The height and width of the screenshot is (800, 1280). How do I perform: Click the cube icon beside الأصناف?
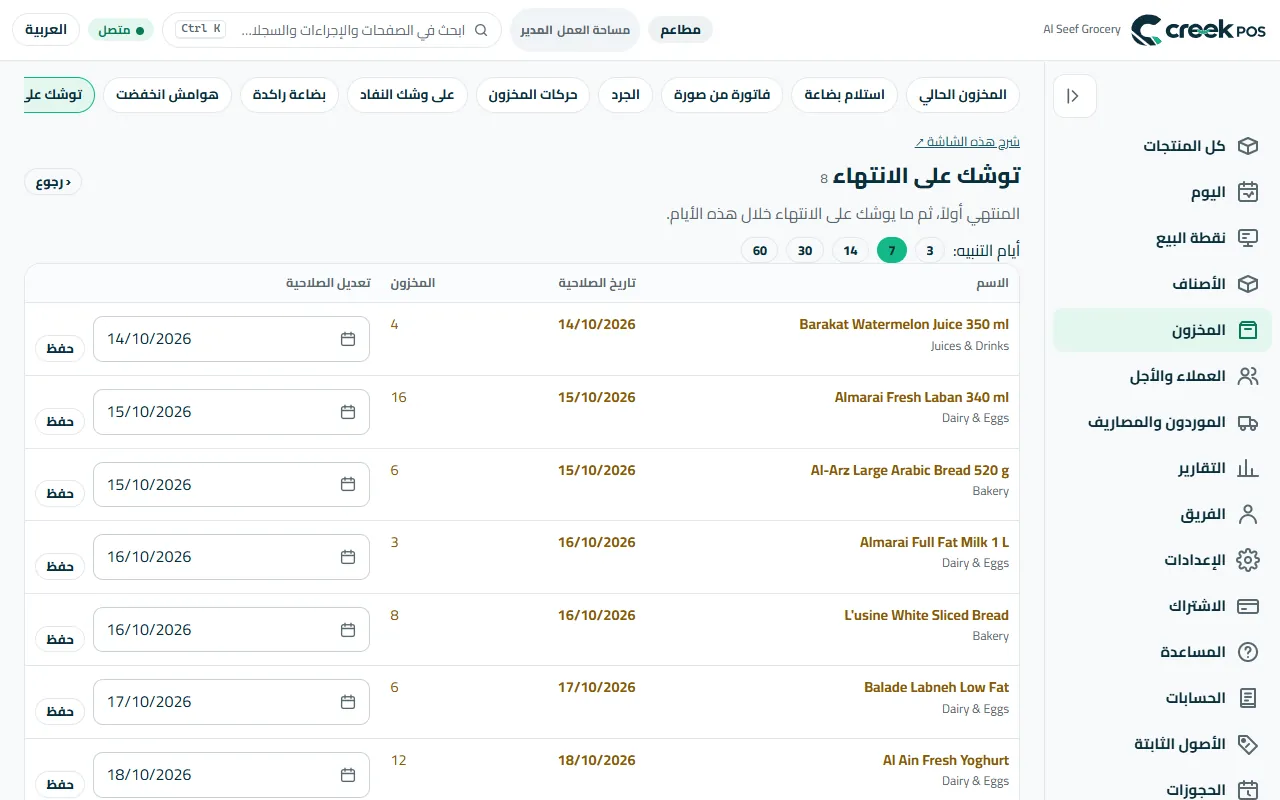click(x=1247, y=284)
